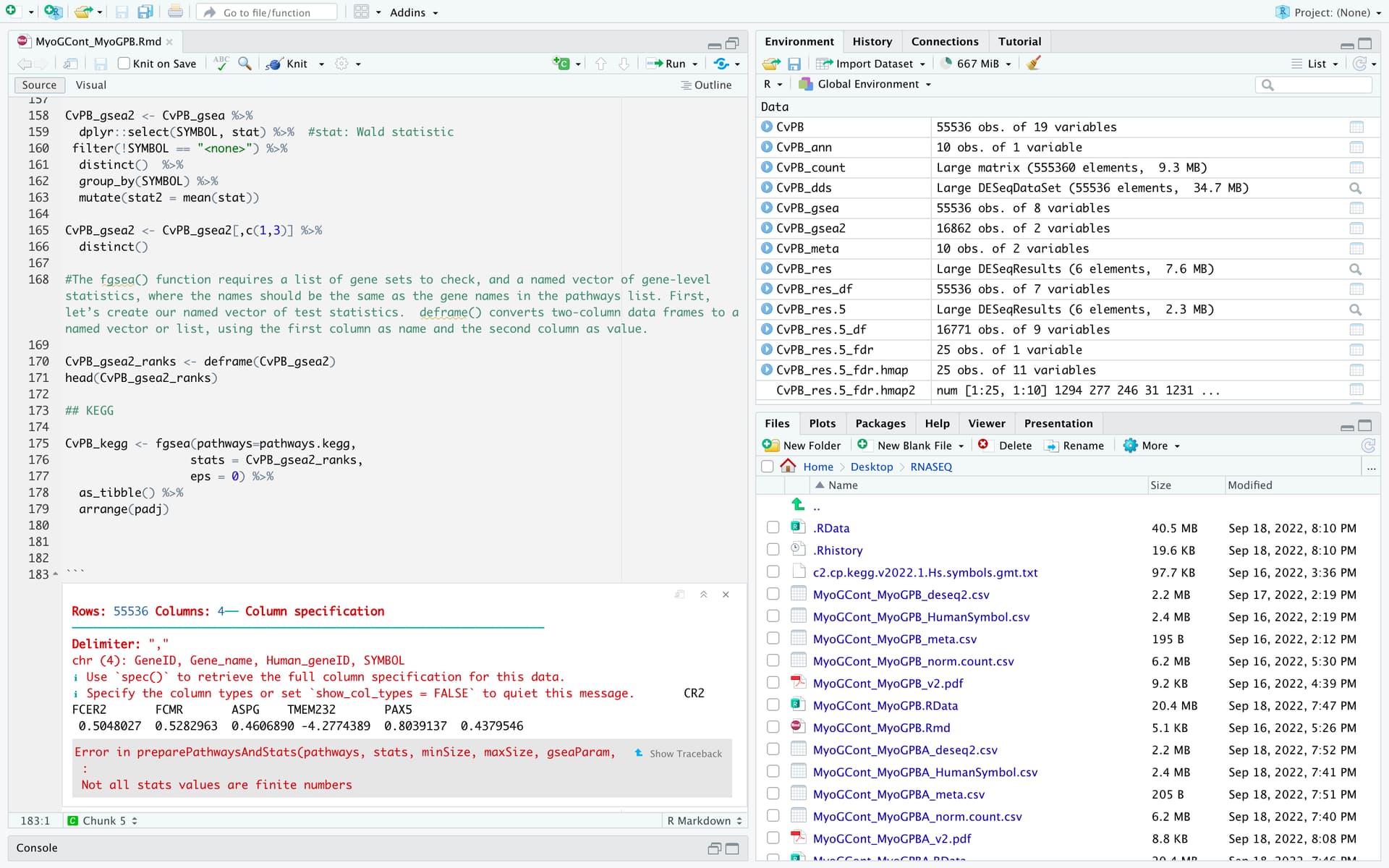Click the Print document icon

175,12
